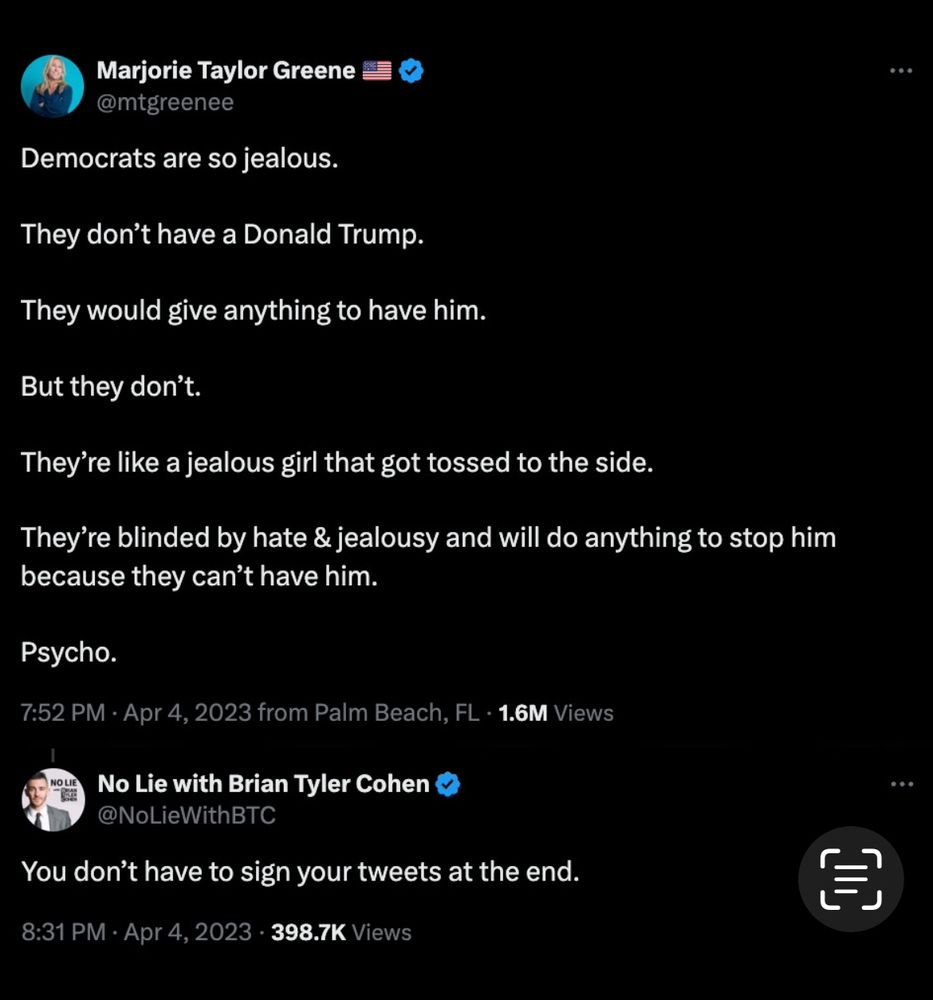Screen dimensions: 933x1000
Task: Click the verified badge beside Brian Tyler Cohen
Action: click(448, 784)
